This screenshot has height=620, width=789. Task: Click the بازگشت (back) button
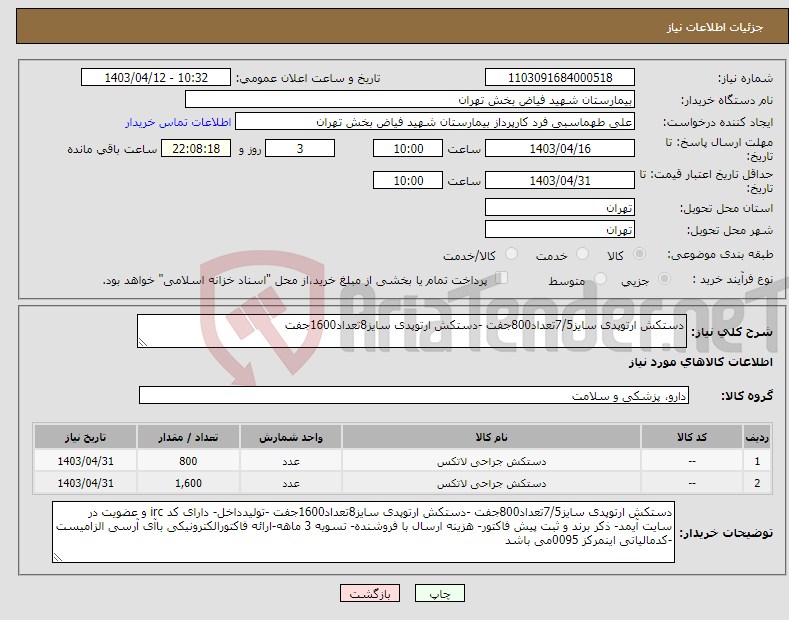[x=370, y=593]
